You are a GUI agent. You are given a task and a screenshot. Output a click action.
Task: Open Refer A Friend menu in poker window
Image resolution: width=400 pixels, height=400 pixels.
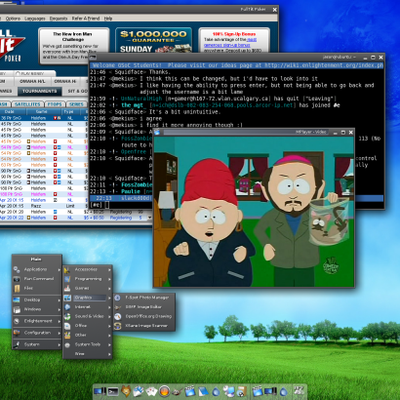pos(86,18)
